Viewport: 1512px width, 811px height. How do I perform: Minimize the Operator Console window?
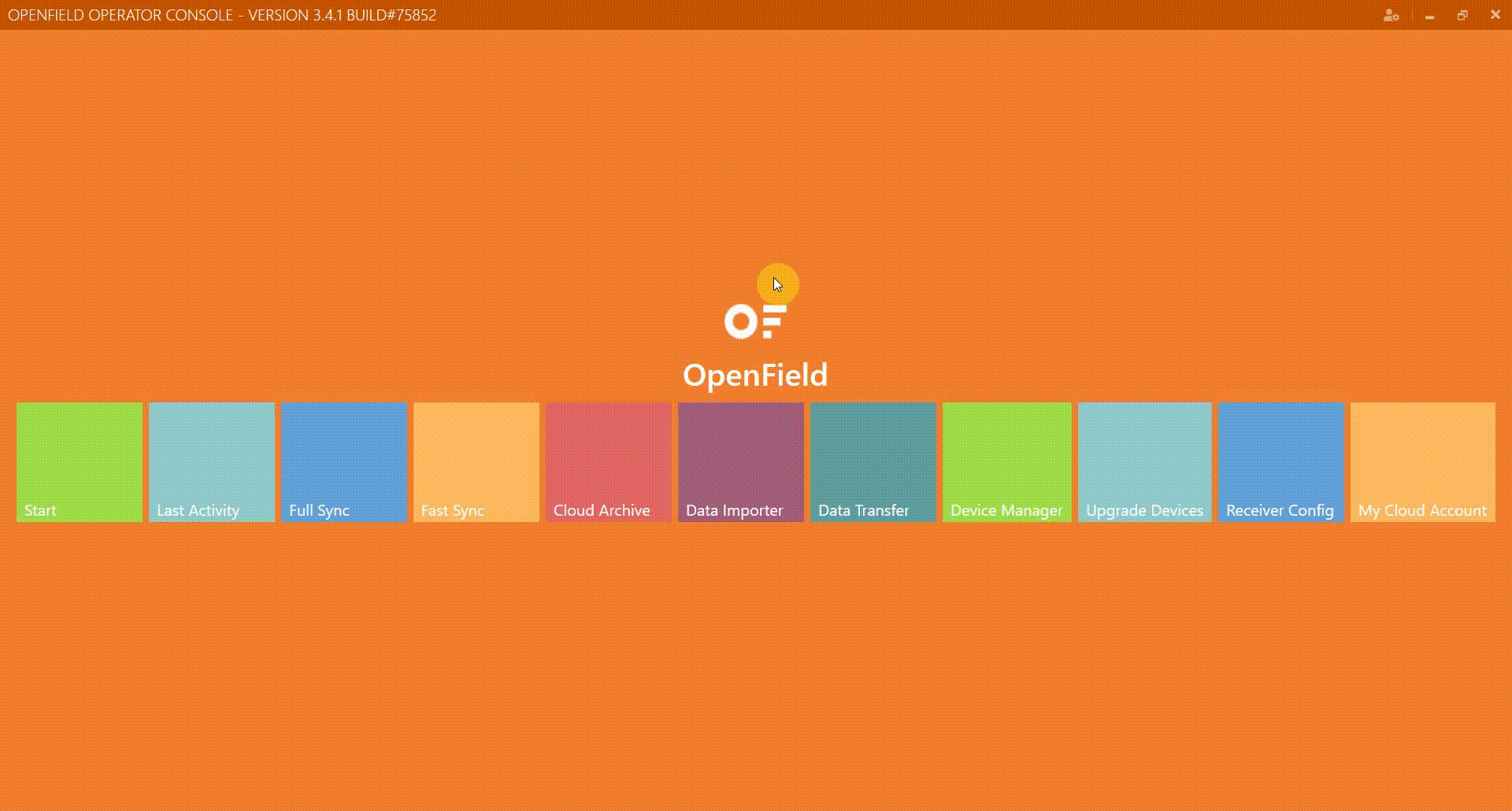(x=1429, y=16)
